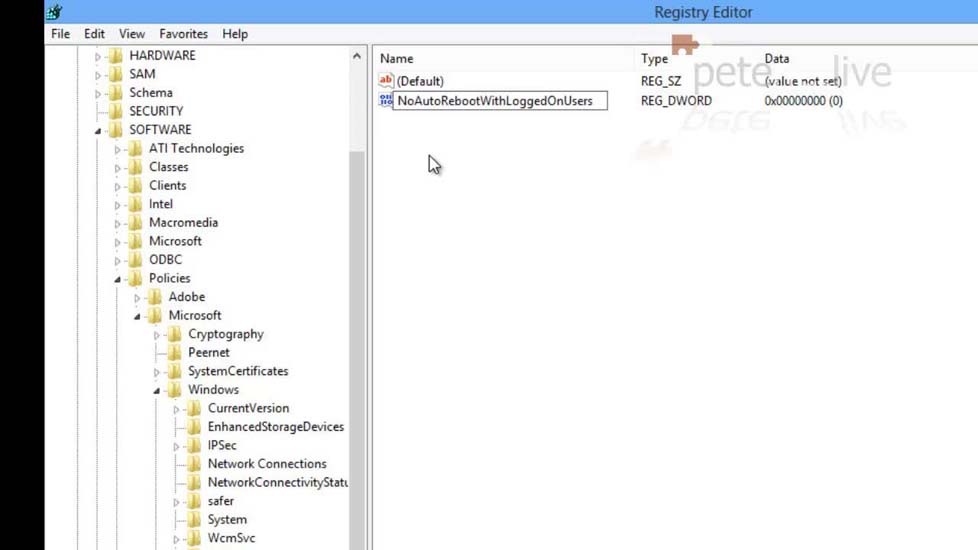The width and height of the screenshot is (978, 550).
Task: Open the File menu
Action: [61, 34]
